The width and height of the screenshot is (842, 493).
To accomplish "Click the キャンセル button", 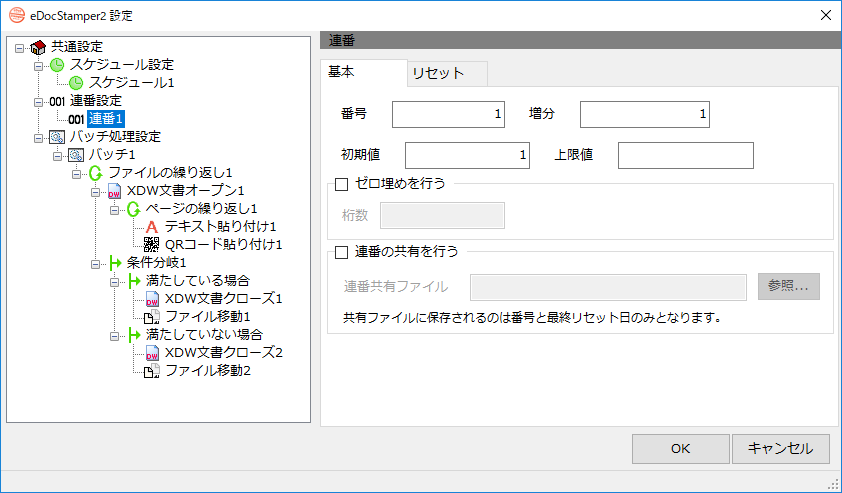I will tap(781, 448).
